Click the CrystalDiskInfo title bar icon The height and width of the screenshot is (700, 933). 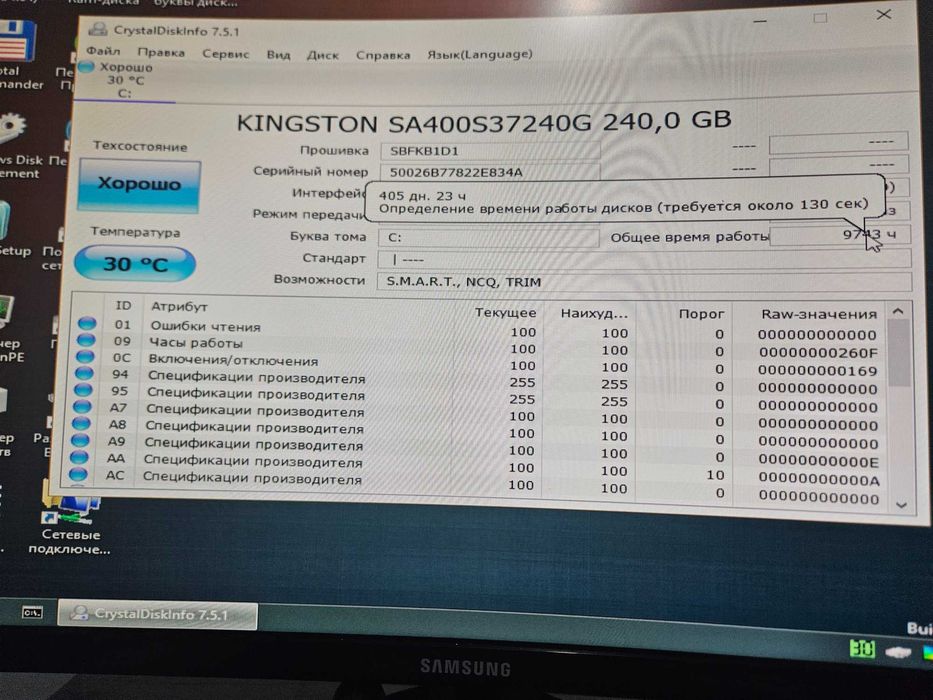98,29
